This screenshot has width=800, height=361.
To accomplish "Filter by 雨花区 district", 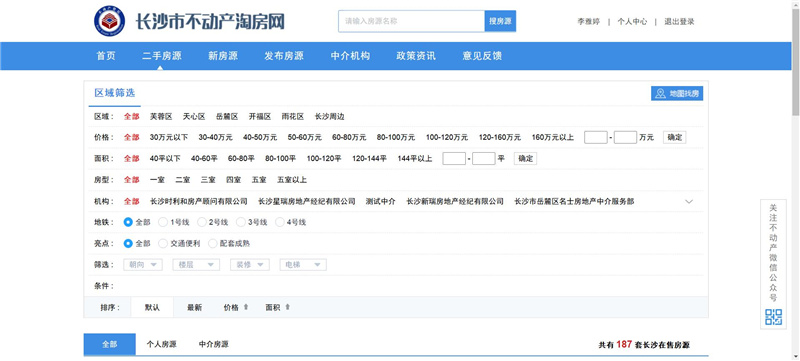I will coord(293,116).
